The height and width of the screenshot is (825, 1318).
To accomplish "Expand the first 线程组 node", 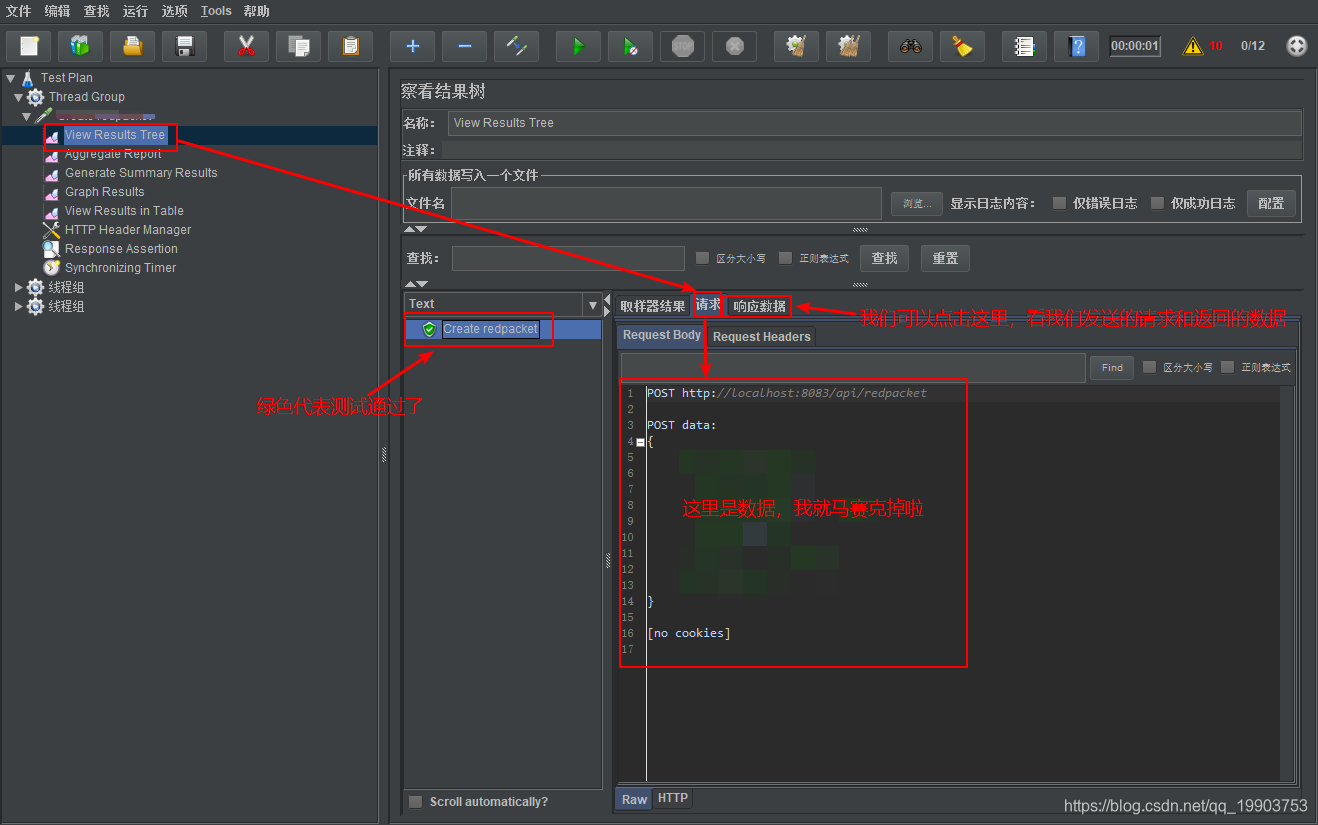I will pyautogui.click(x=18, y=288).
